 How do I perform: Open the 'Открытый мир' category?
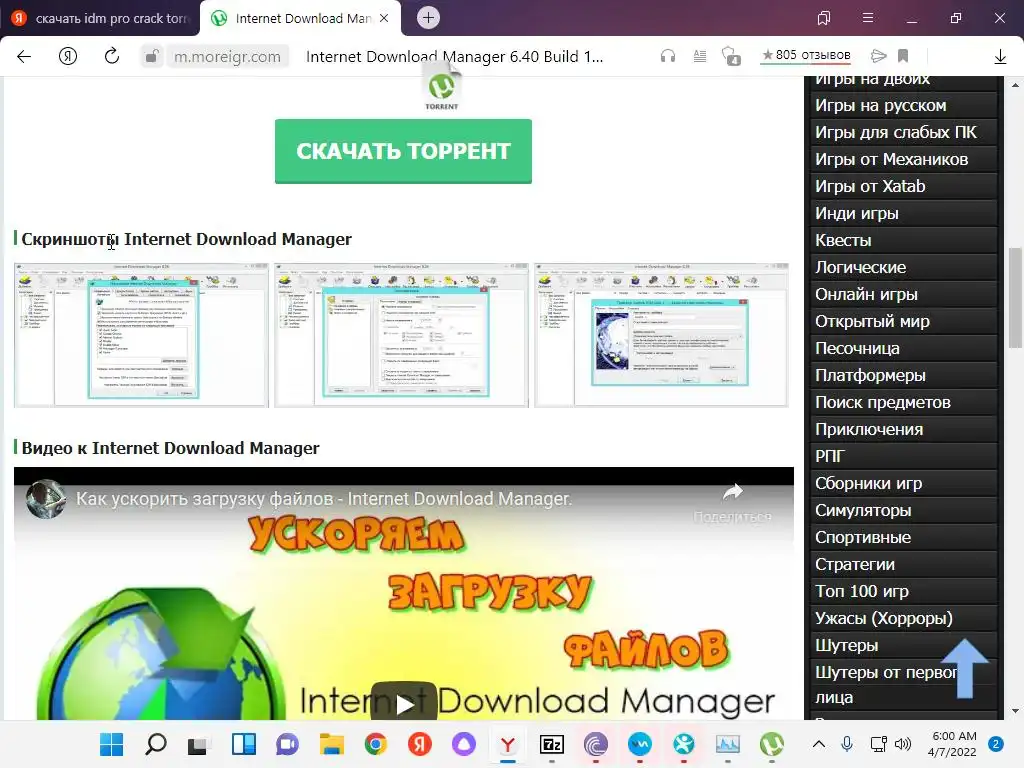point(903,321)
